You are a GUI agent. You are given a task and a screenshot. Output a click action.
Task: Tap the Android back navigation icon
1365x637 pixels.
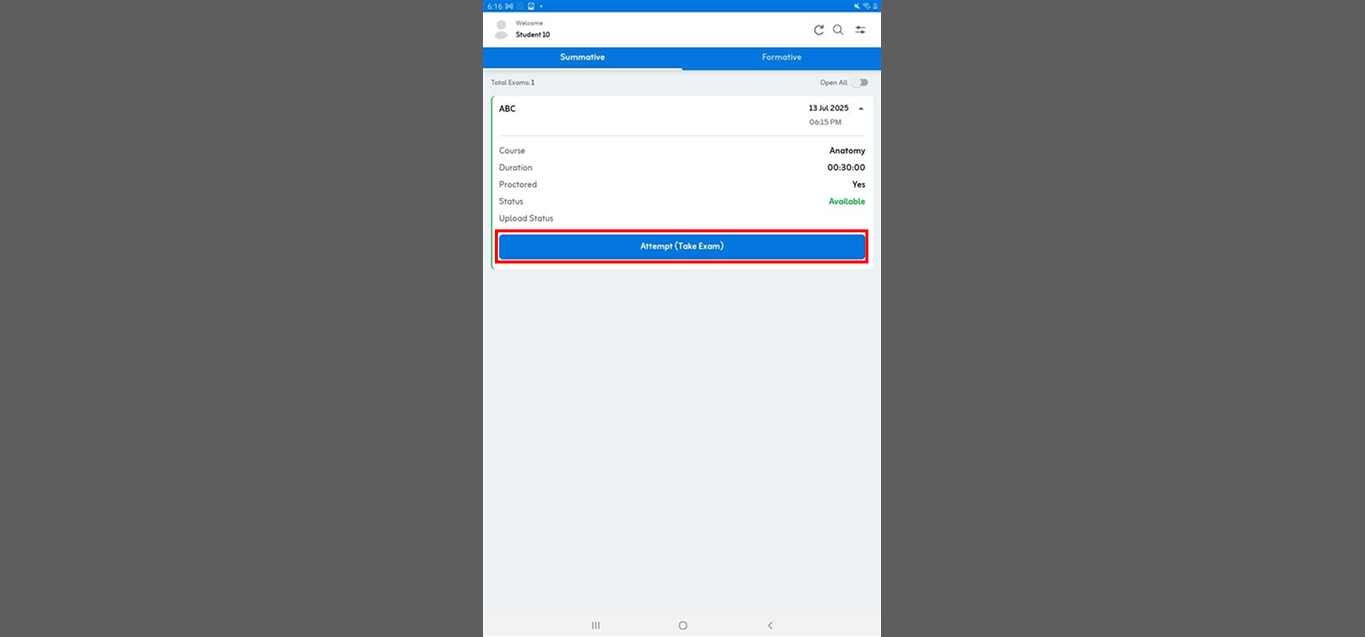(770, 625)
